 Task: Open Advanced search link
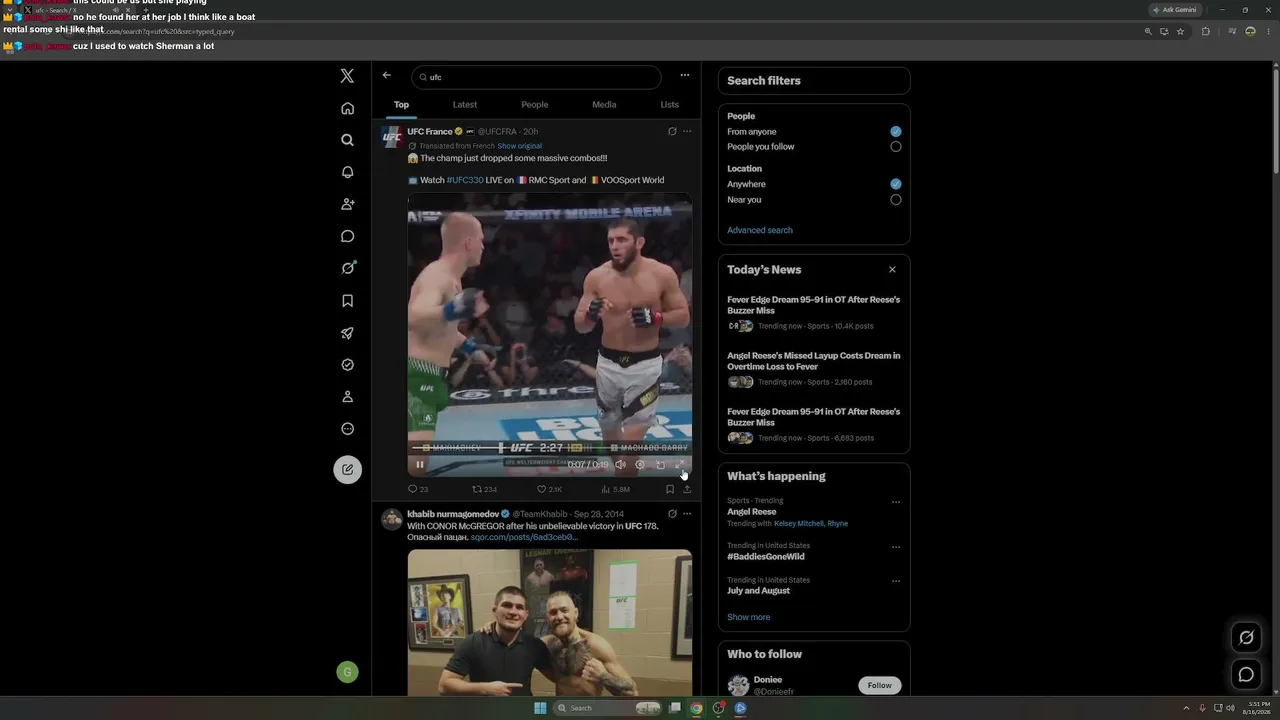[x=760, y=230]
